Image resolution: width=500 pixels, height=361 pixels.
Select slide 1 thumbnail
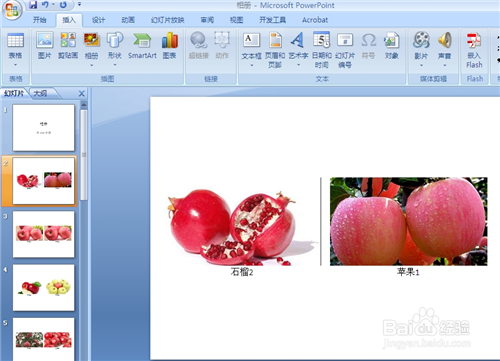(x=43, y=128)
